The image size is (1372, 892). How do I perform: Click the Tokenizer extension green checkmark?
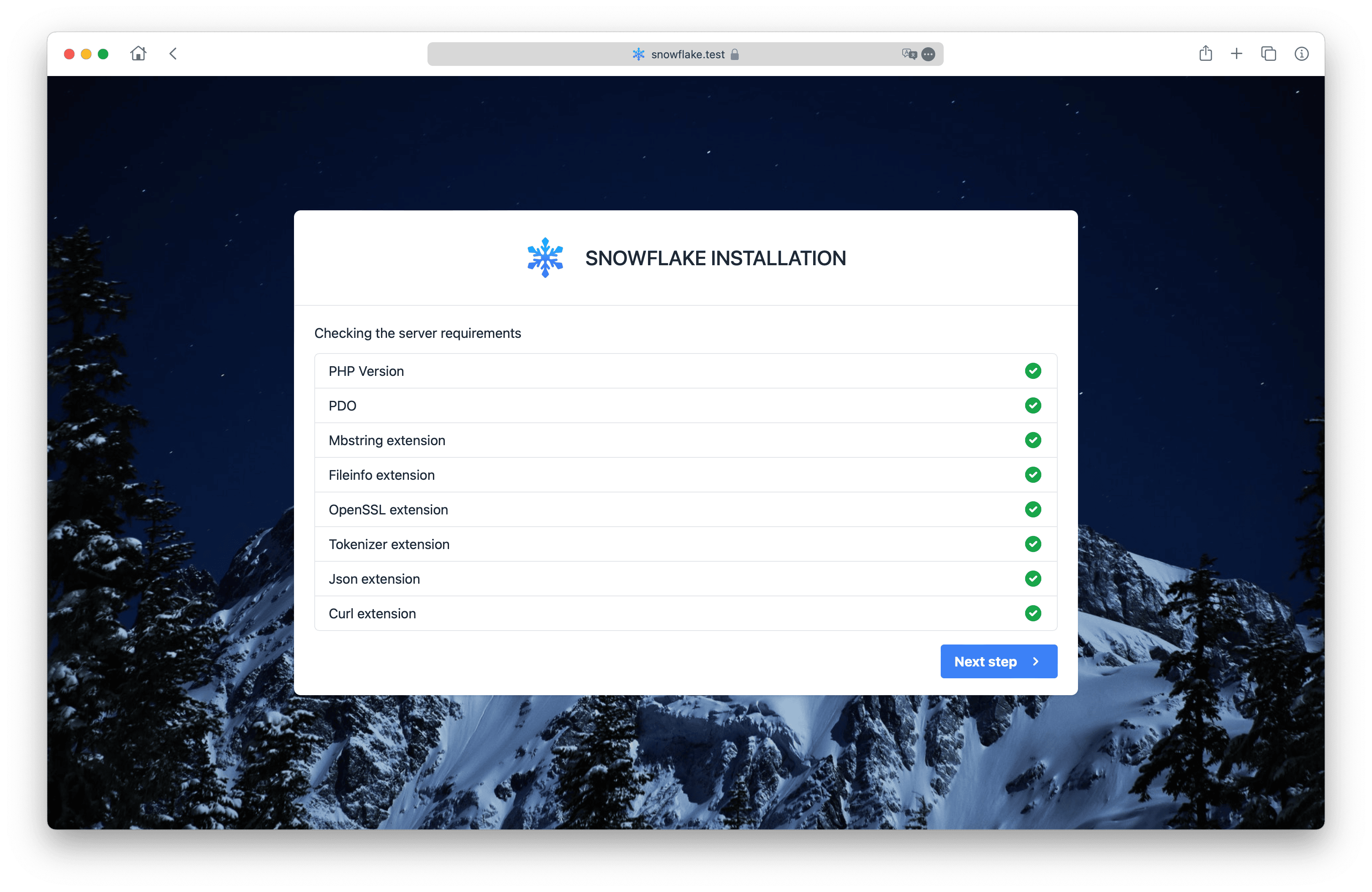(1032, 544)
